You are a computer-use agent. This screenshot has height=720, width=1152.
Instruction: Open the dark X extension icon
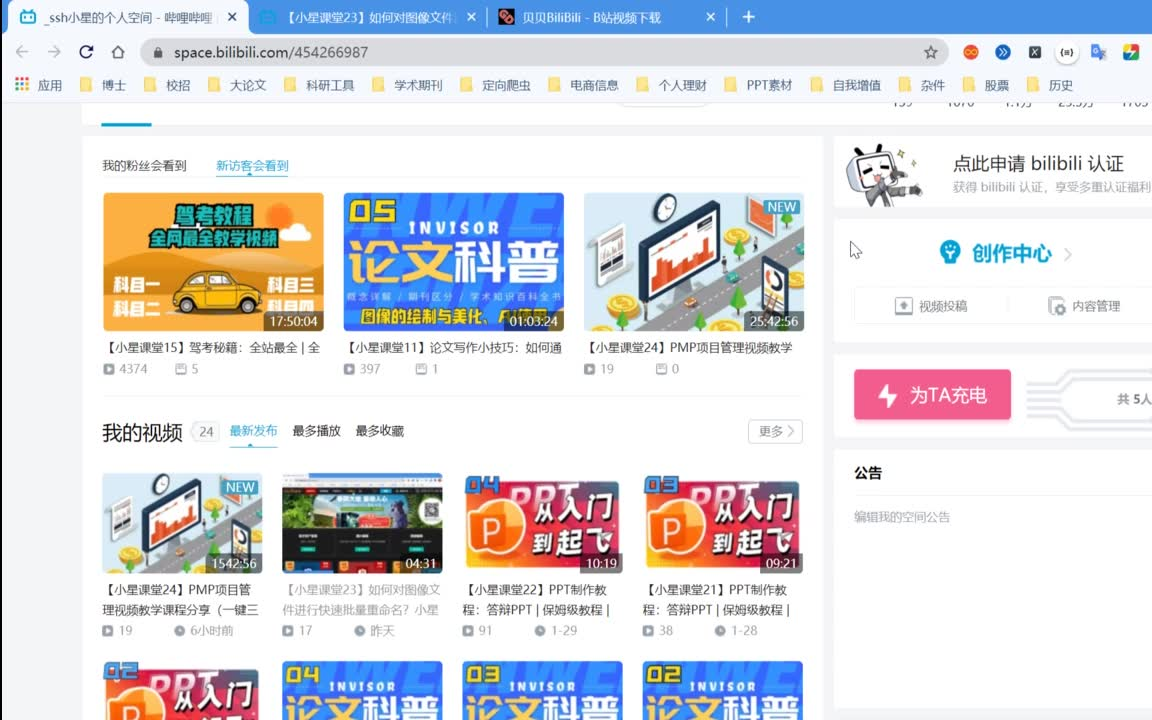click(x=1035, y=51)
